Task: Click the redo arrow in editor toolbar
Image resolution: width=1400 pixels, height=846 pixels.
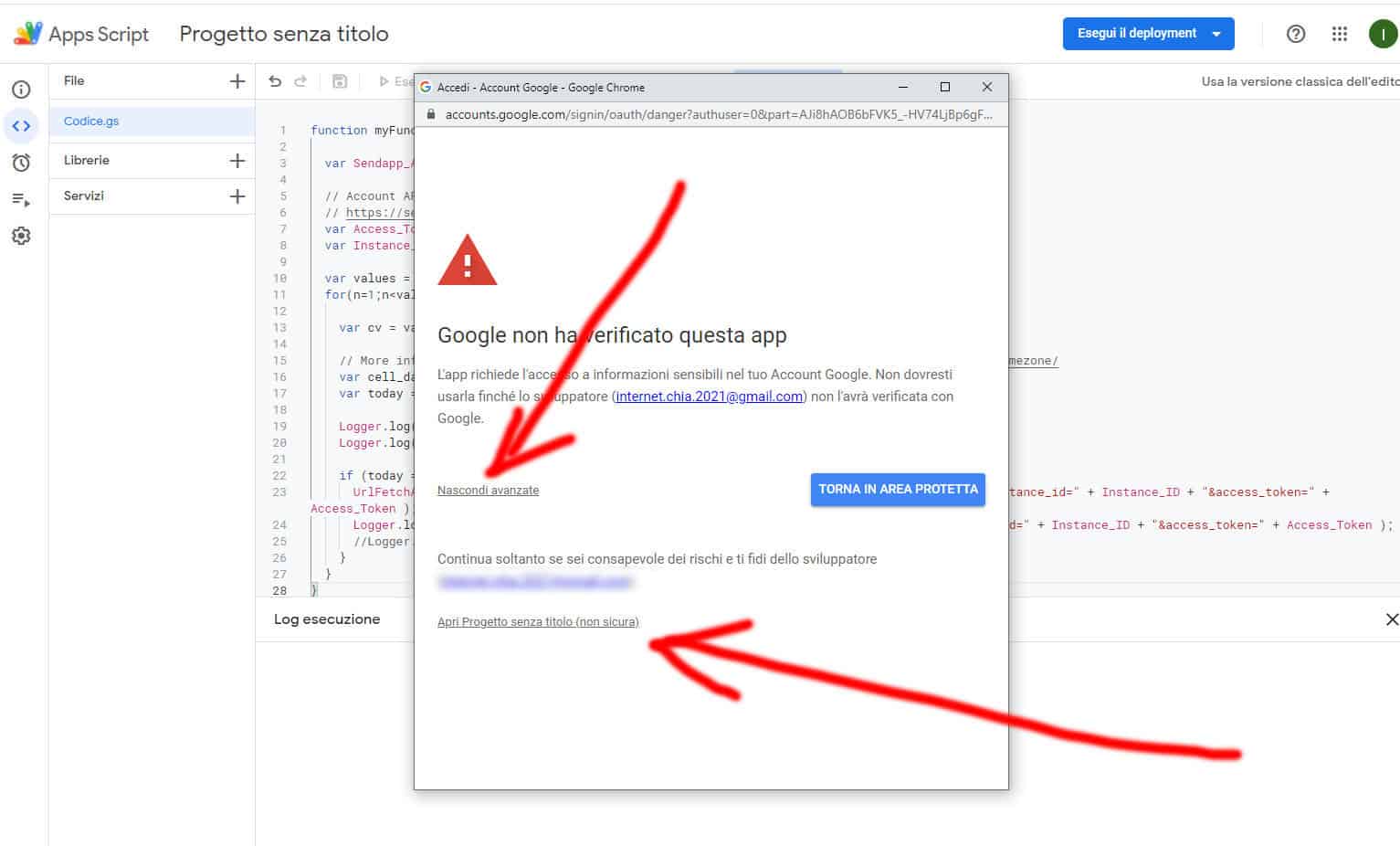Action: (x=300, y=81)
